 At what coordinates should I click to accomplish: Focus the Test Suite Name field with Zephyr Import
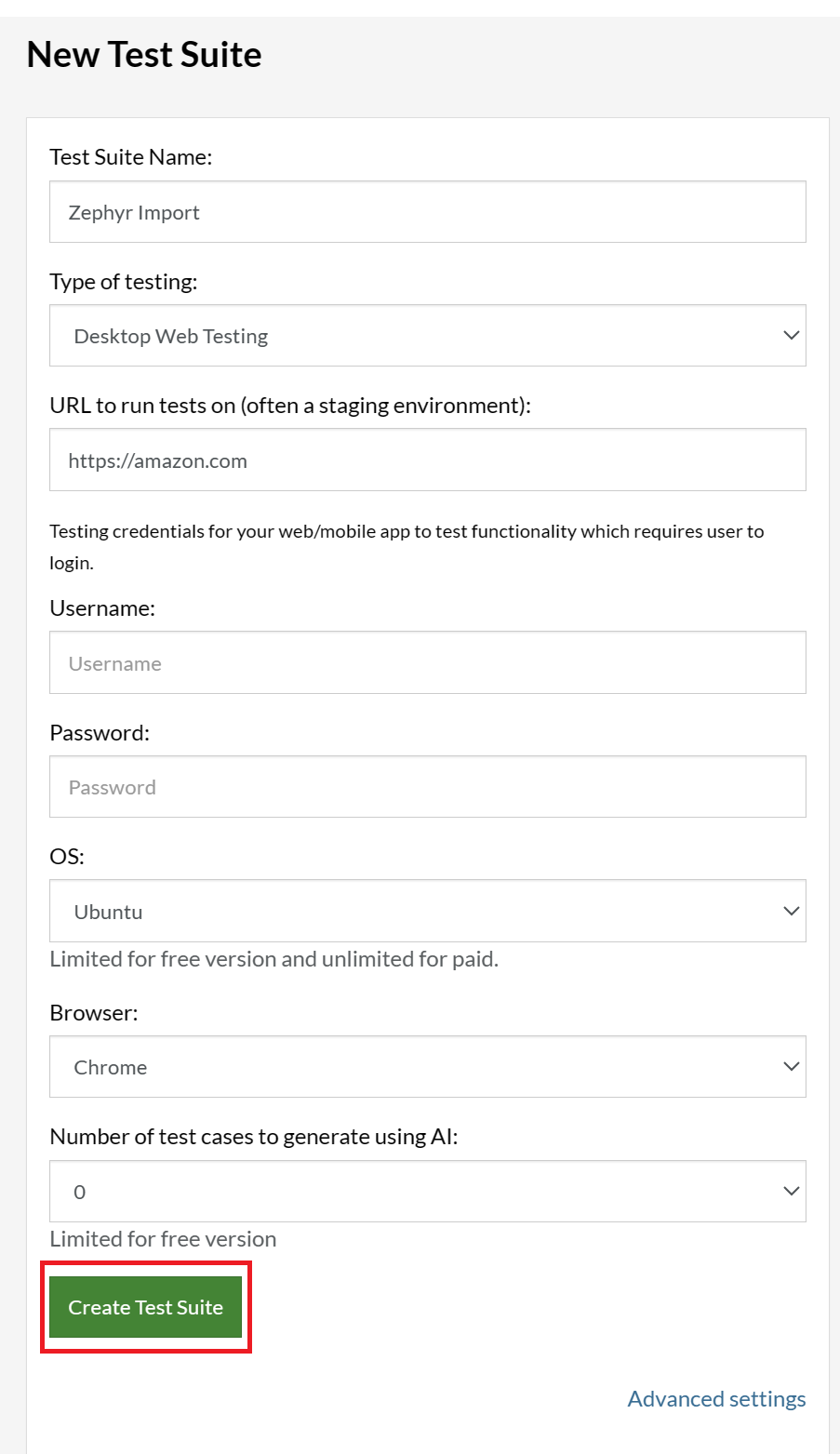click(427, 212)
